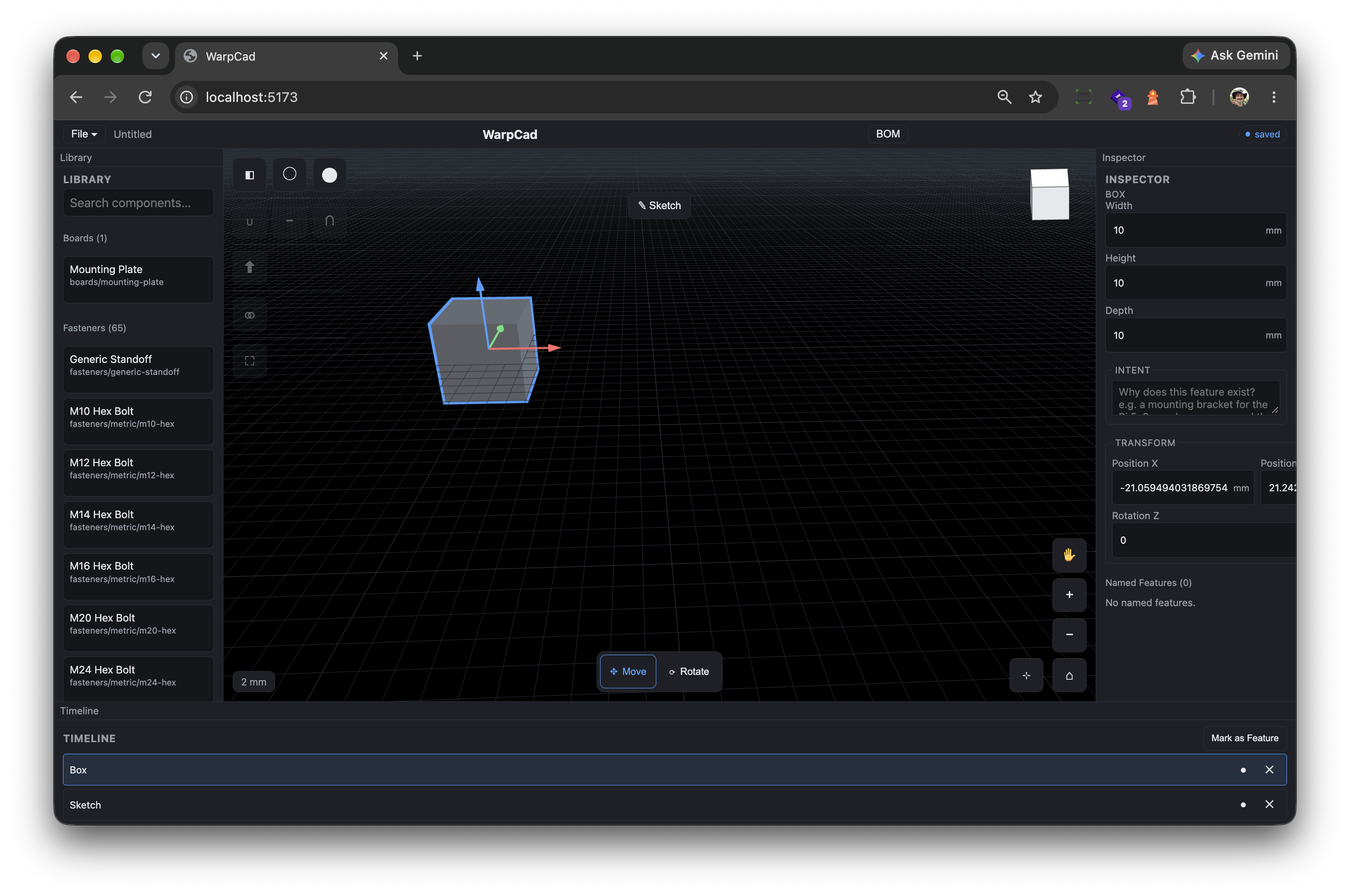Select the M14 Hex Bolt component
1350x896 pixels.
click(138, 524)
